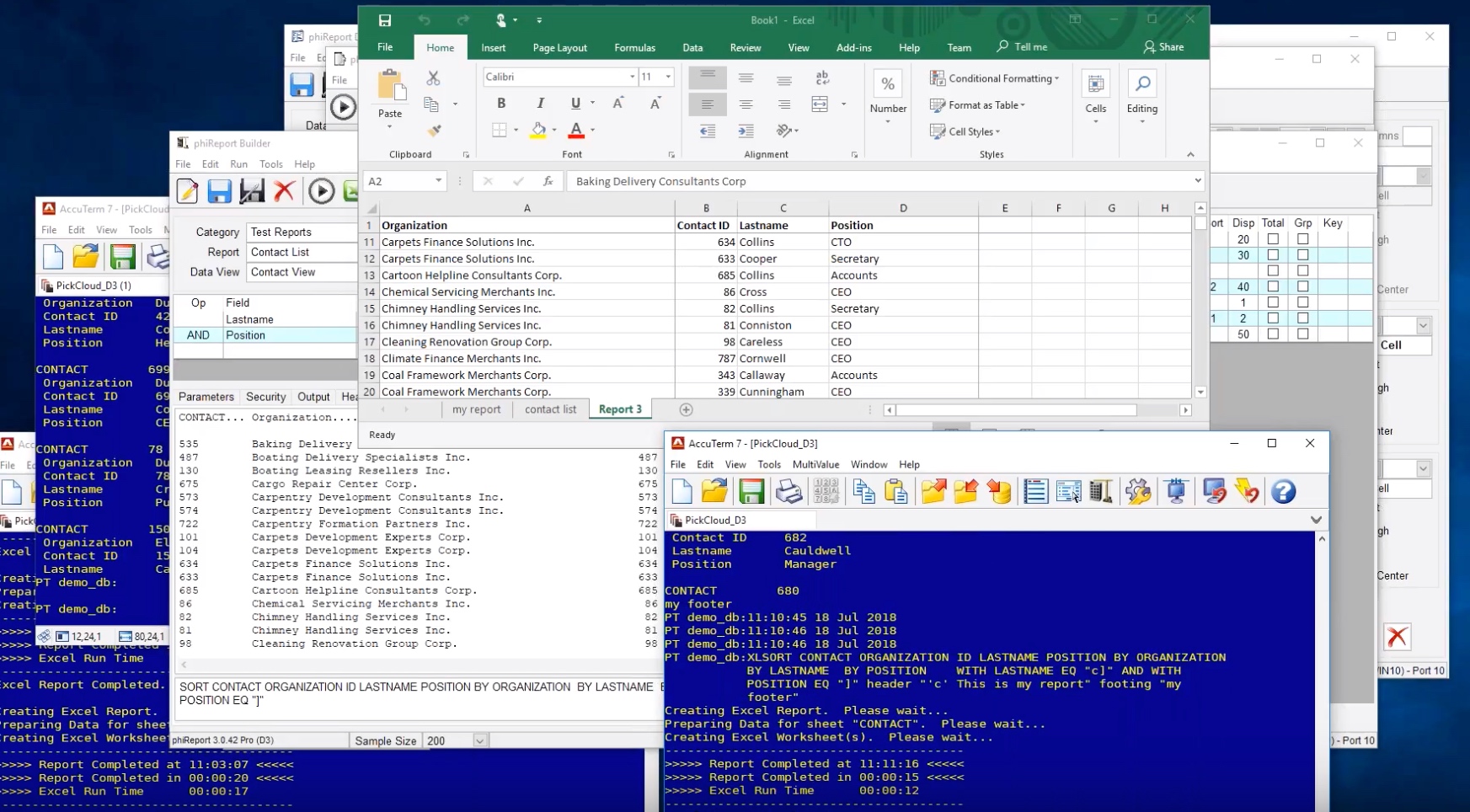Check Total box in Disp 40 row
The image size is (1470, 812).
coord(1273,286)
